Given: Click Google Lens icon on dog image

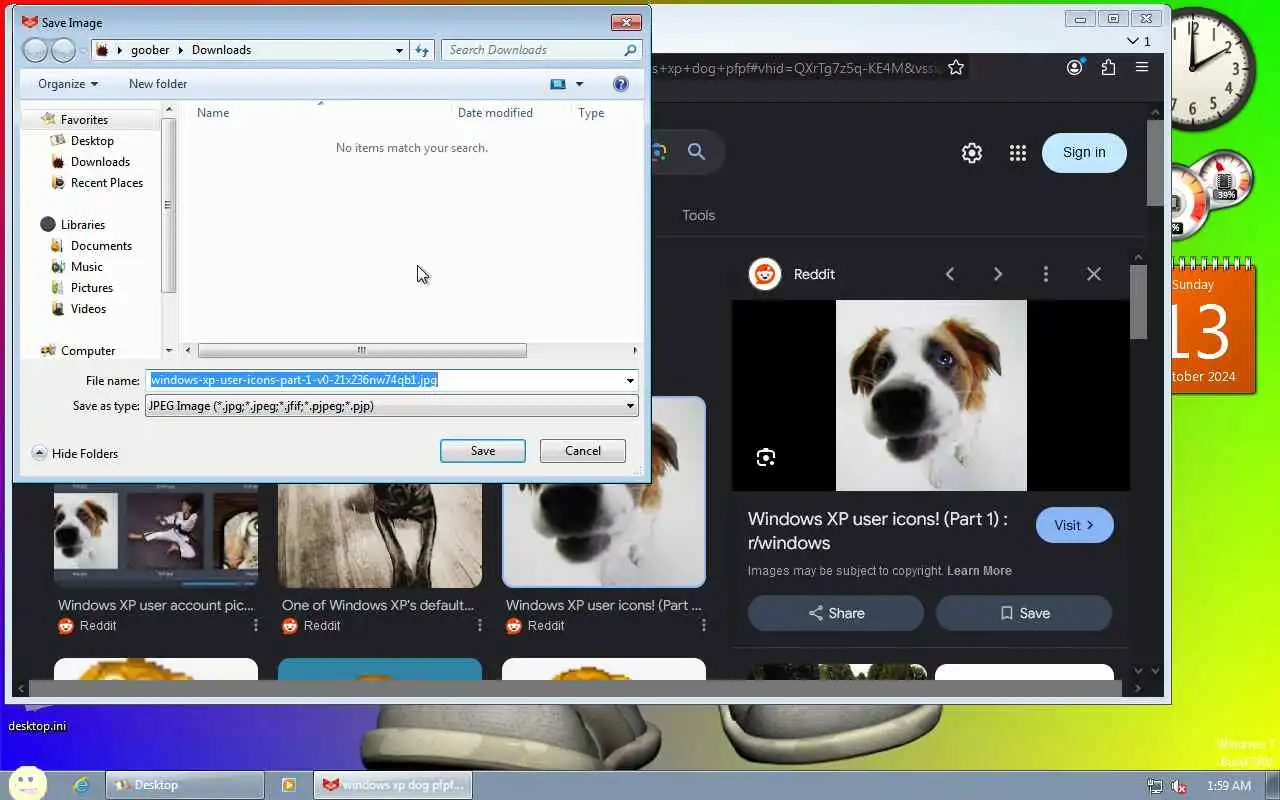Looking at the screenshot, I should coord(766,457).
